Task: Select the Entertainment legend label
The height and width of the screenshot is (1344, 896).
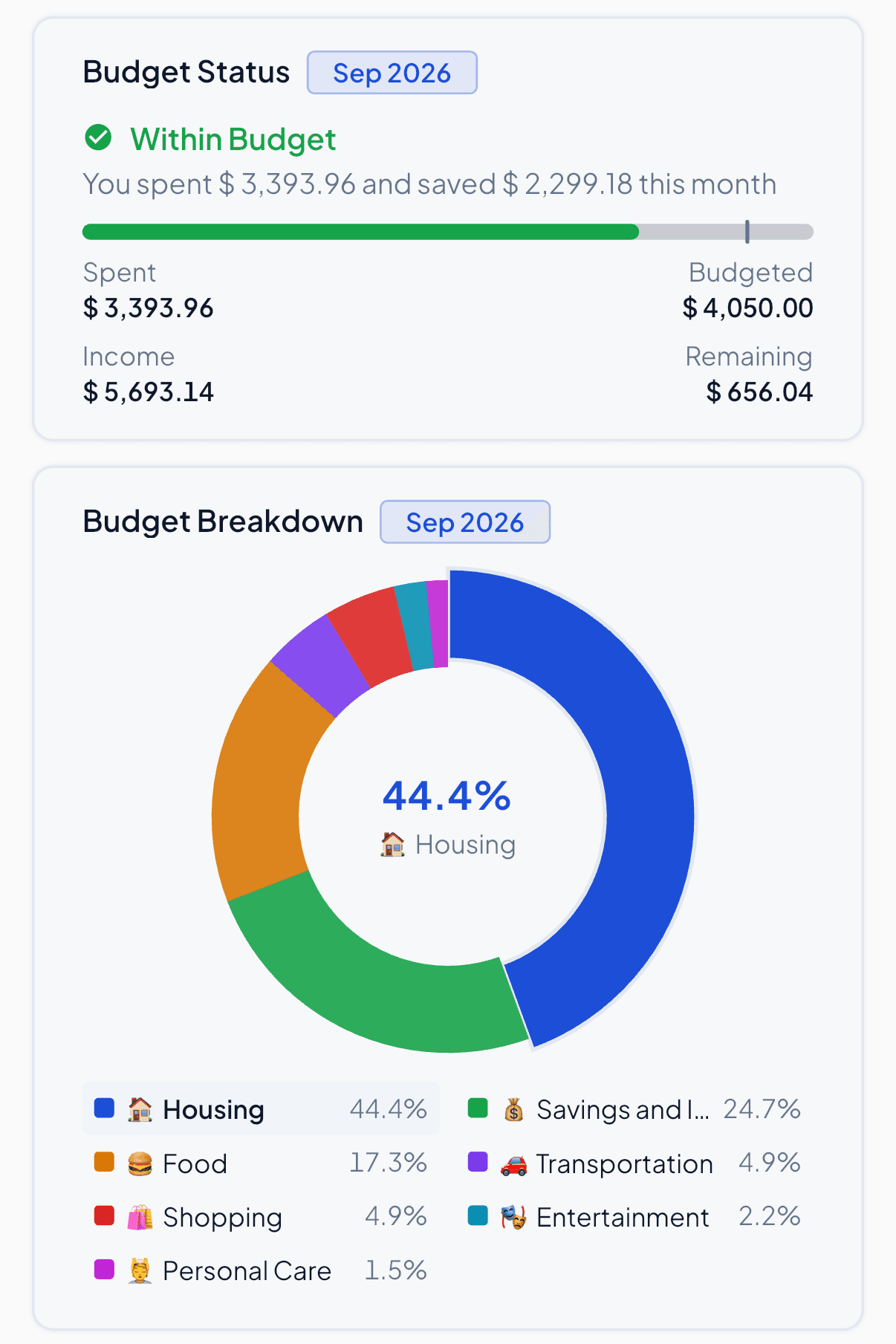Action: click(x=623, y=1218)
